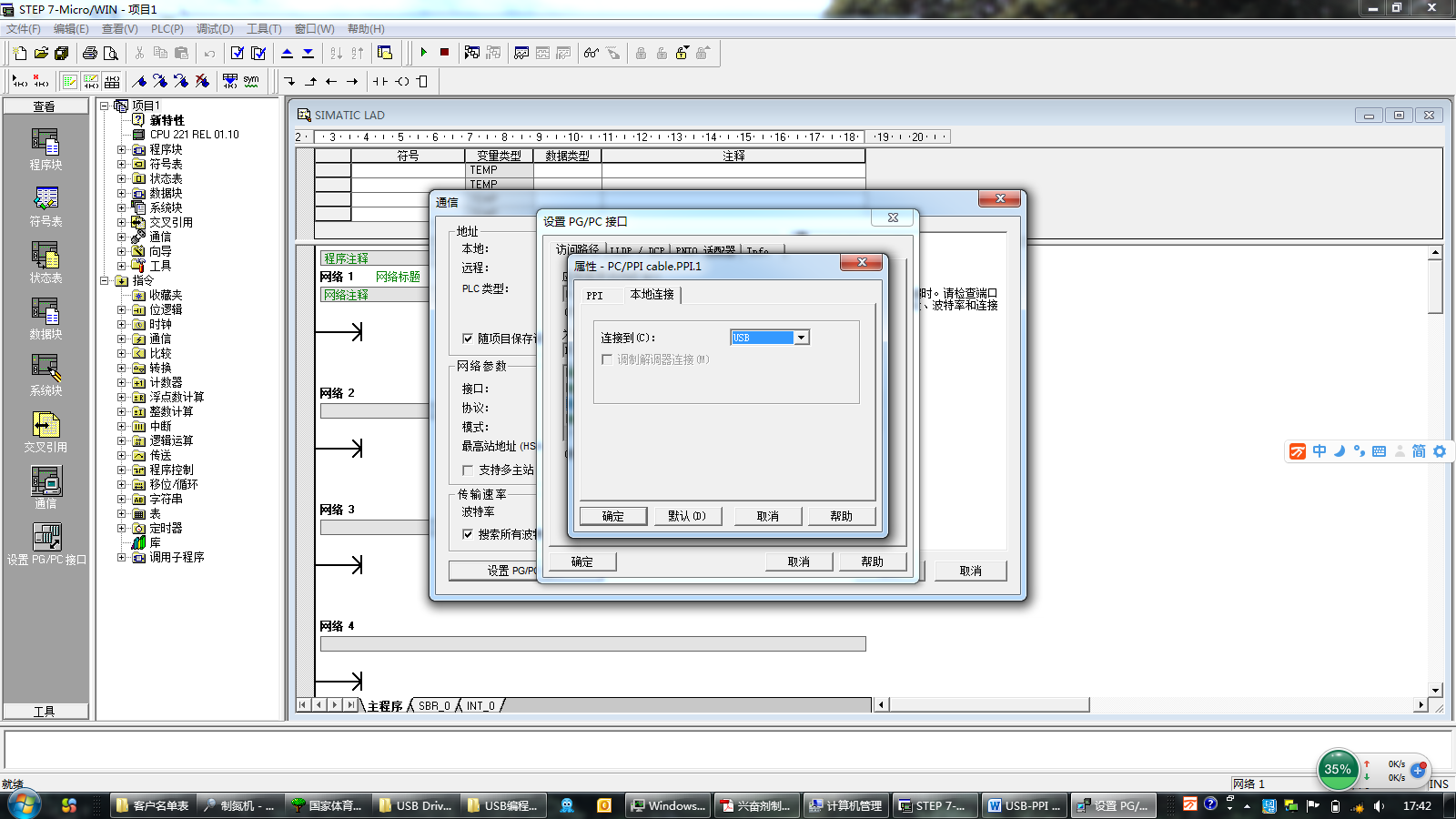Collapse the 指令 tree node
This screenshot has width=1456, height=819.
click(x=105, y=280)
